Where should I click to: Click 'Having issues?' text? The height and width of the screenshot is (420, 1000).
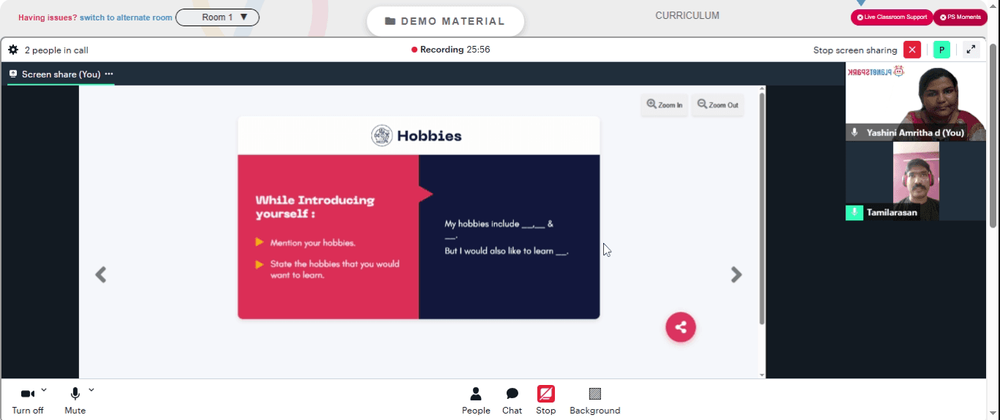[48, 18]
